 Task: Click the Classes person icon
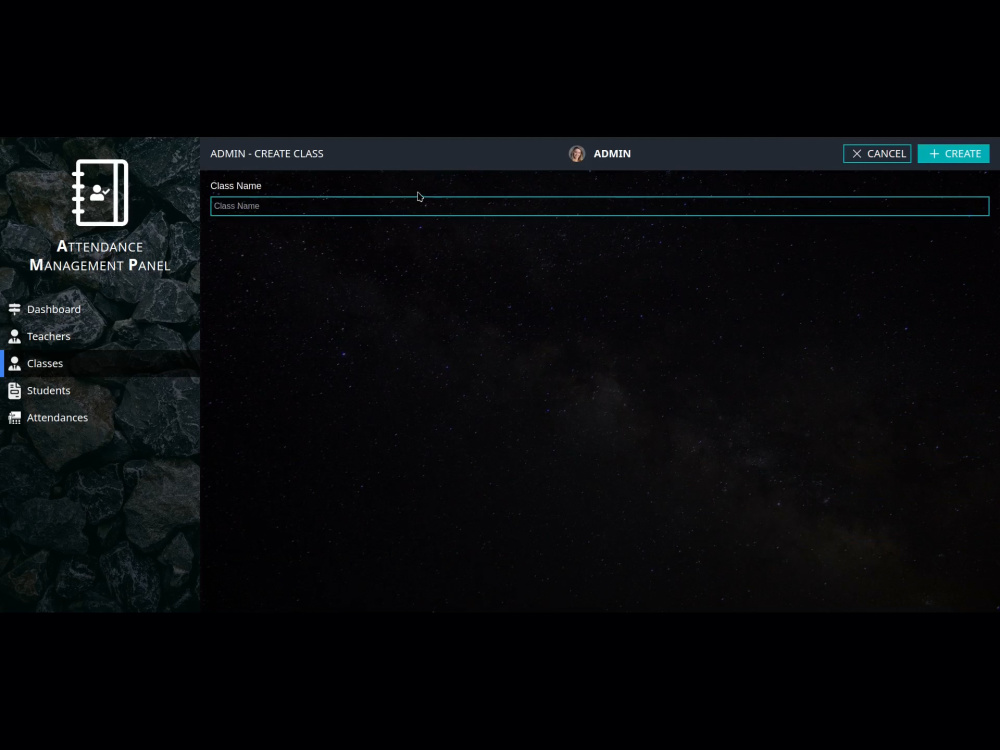15,364
